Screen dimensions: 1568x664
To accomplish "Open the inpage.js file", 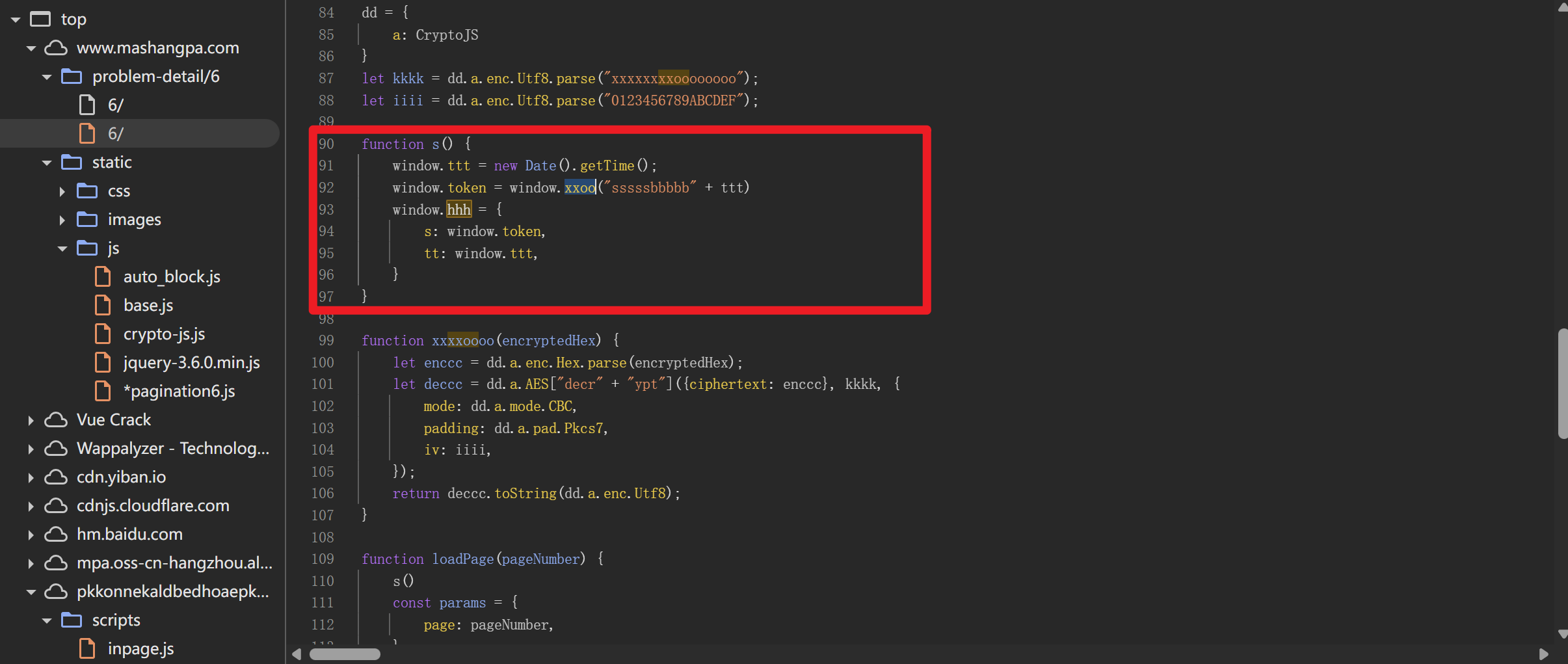I will (141, 649).
